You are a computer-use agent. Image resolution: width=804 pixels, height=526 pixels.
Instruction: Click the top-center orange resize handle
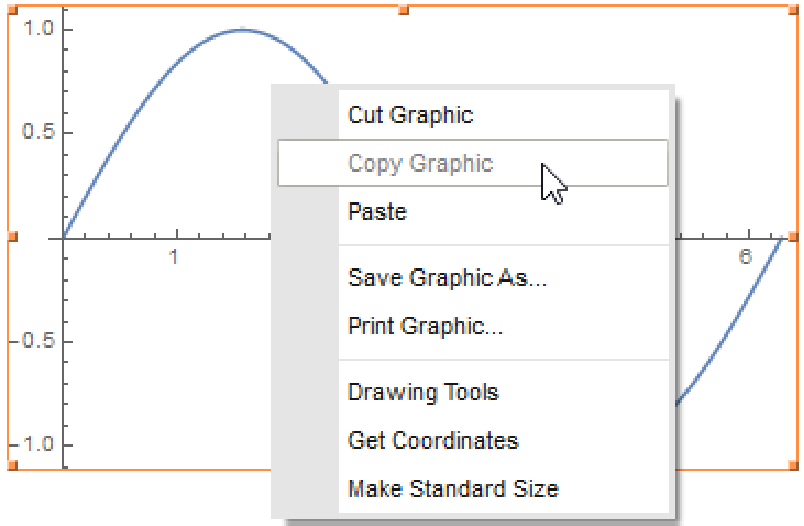(x=403, y=9)
